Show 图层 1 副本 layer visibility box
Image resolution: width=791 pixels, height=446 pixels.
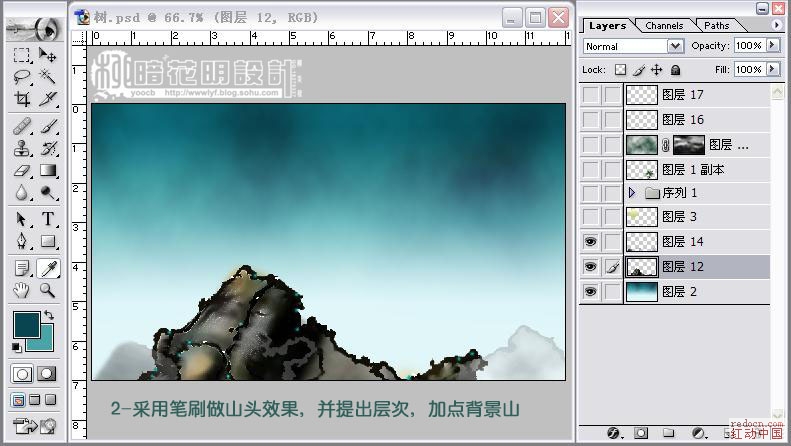point(590,170)
